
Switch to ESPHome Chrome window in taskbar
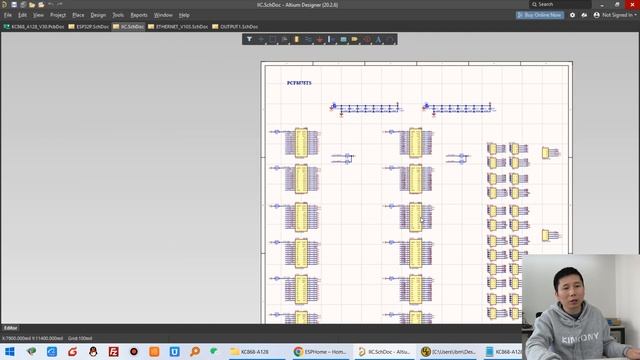(x=321, y=351)
